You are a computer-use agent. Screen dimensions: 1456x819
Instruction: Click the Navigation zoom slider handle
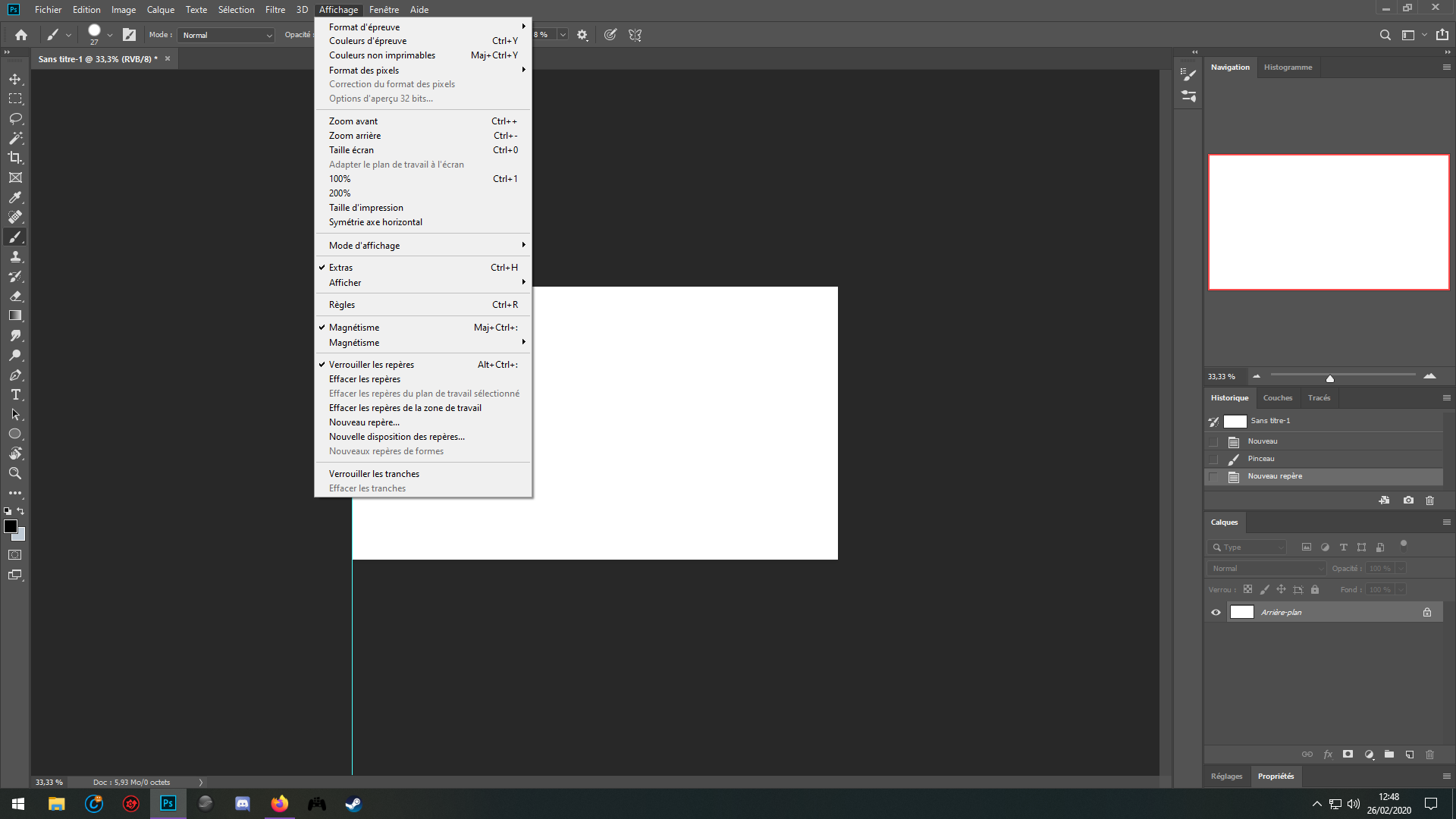tap(1329, 378)
